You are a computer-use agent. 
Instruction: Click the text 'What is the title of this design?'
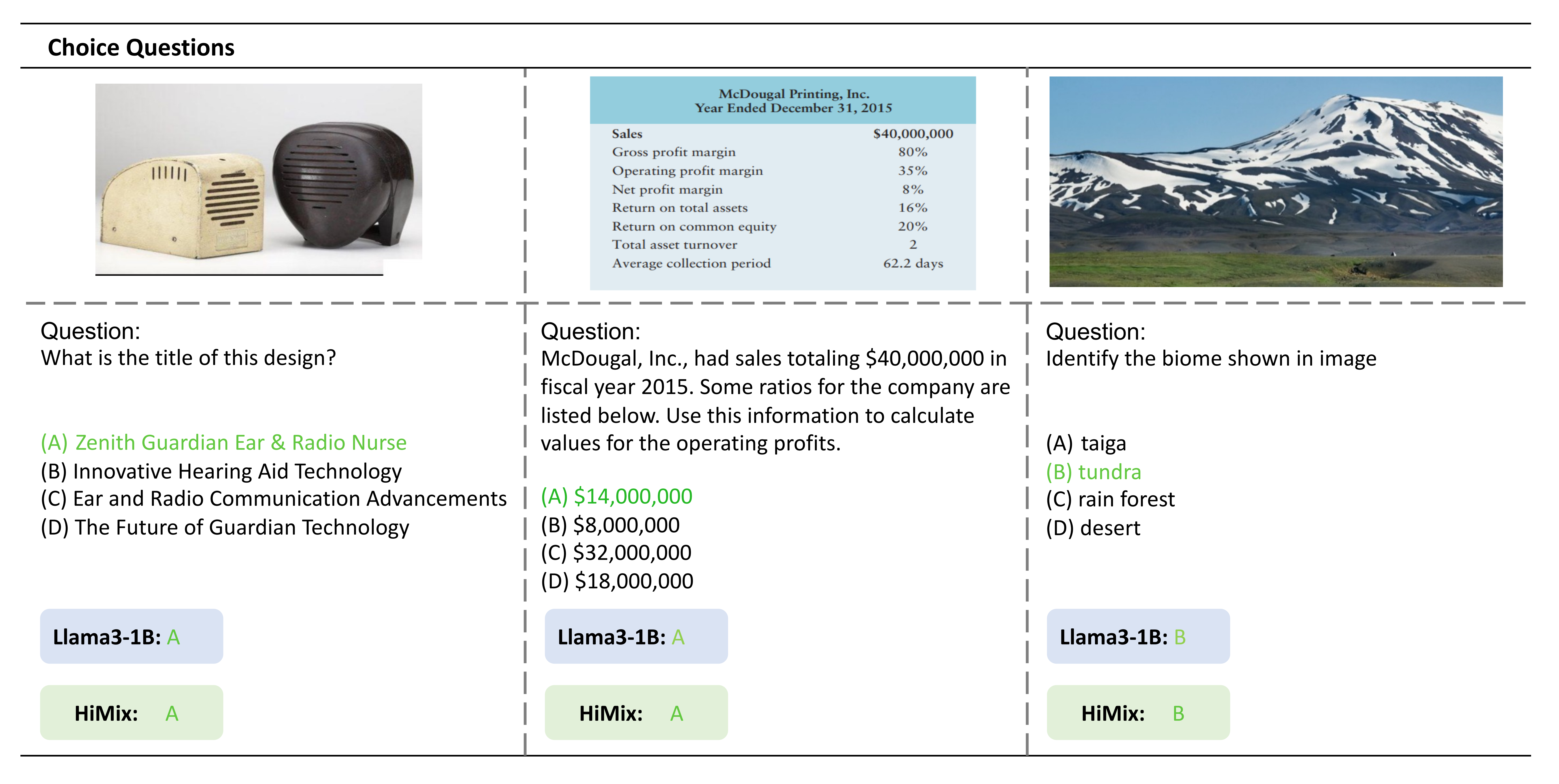click(188, 358)
